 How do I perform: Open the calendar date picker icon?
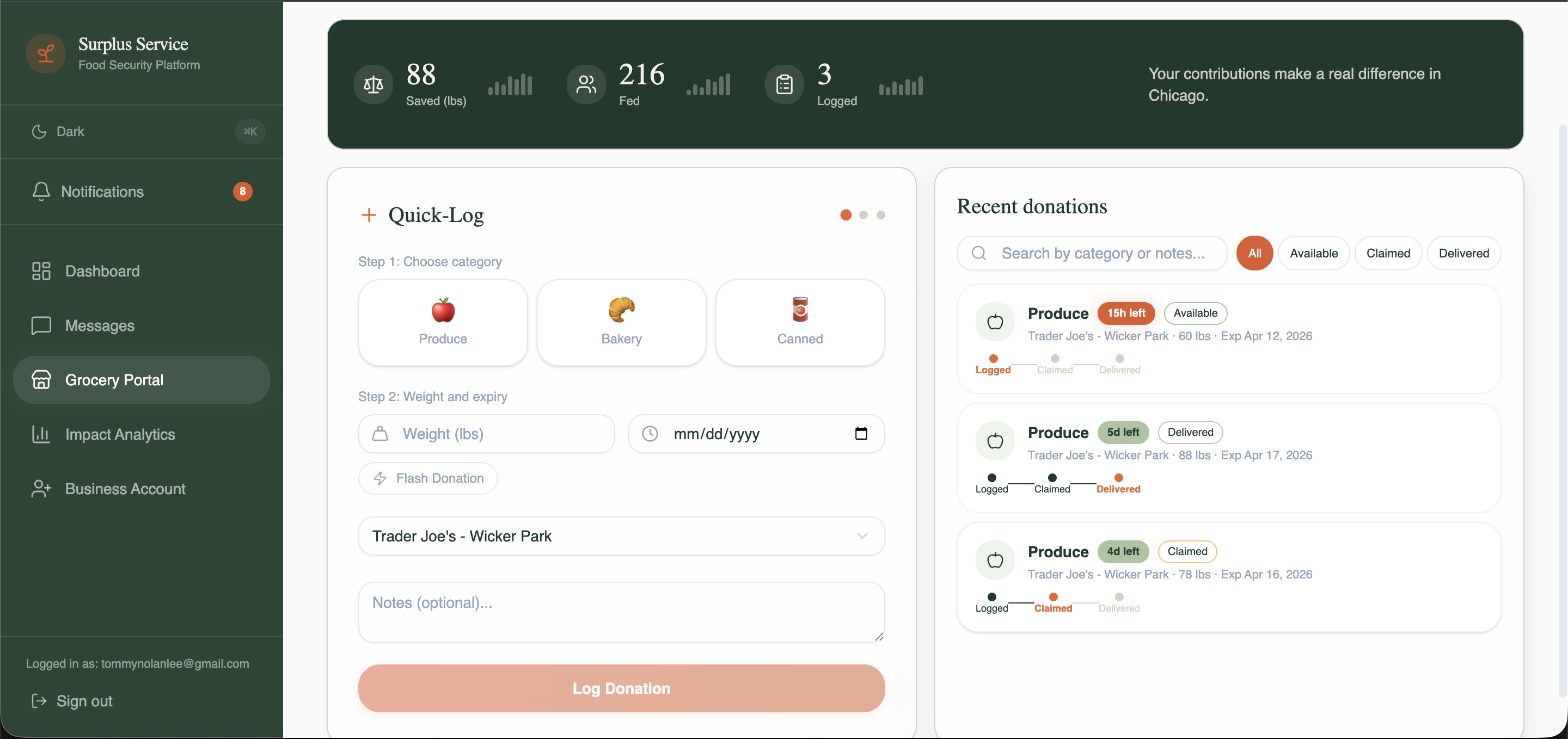click(x=861, y=433)
